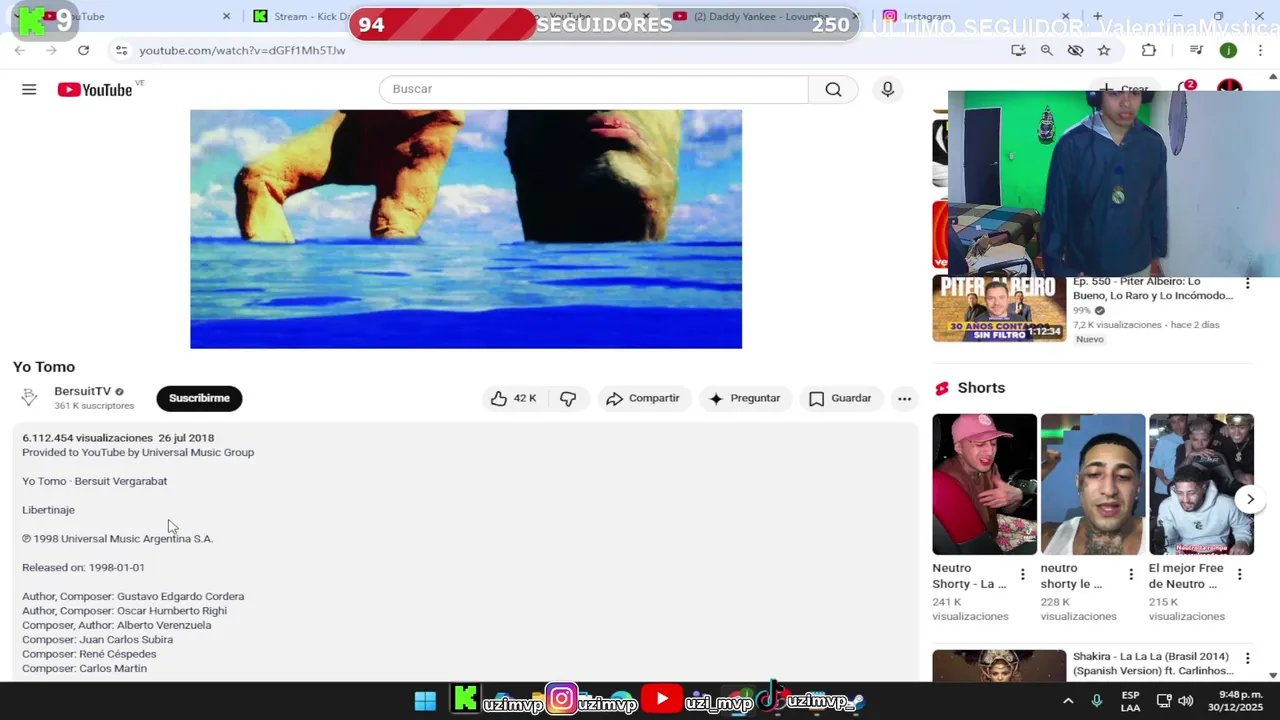Open options menu for Ep. 550 video

point(1247,284)
